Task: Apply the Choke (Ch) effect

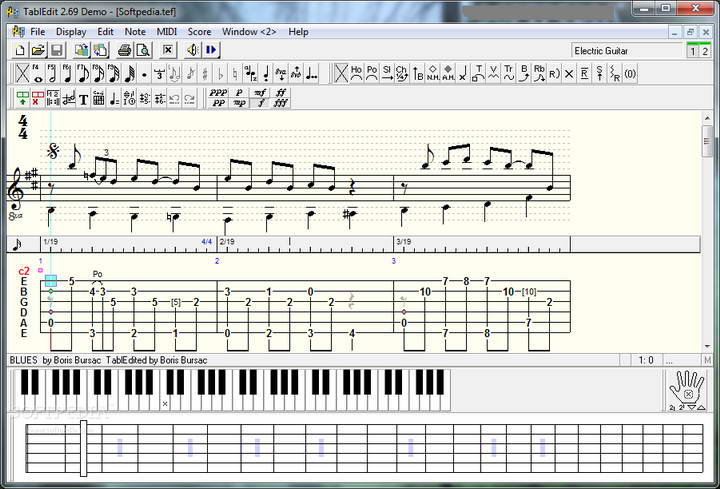Action: 402,73
